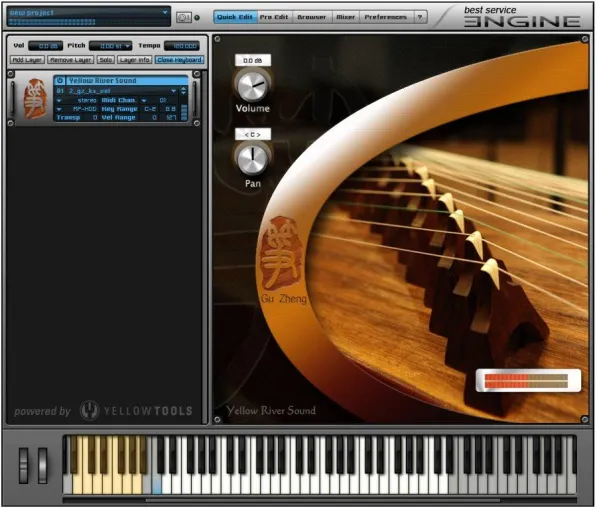The height and width of the screenshot is (508, 597).
Task: Open the new project dropdown arrow
Action: [x=165, y=13]
